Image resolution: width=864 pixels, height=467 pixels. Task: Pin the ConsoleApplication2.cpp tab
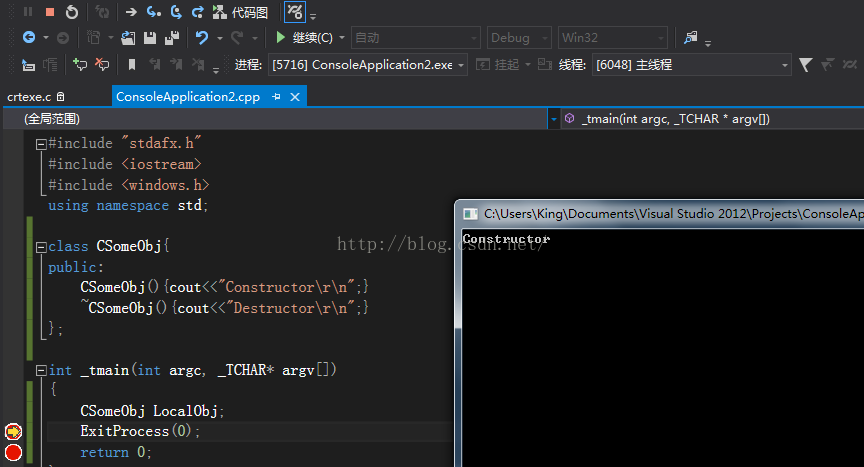coord(277,97)
